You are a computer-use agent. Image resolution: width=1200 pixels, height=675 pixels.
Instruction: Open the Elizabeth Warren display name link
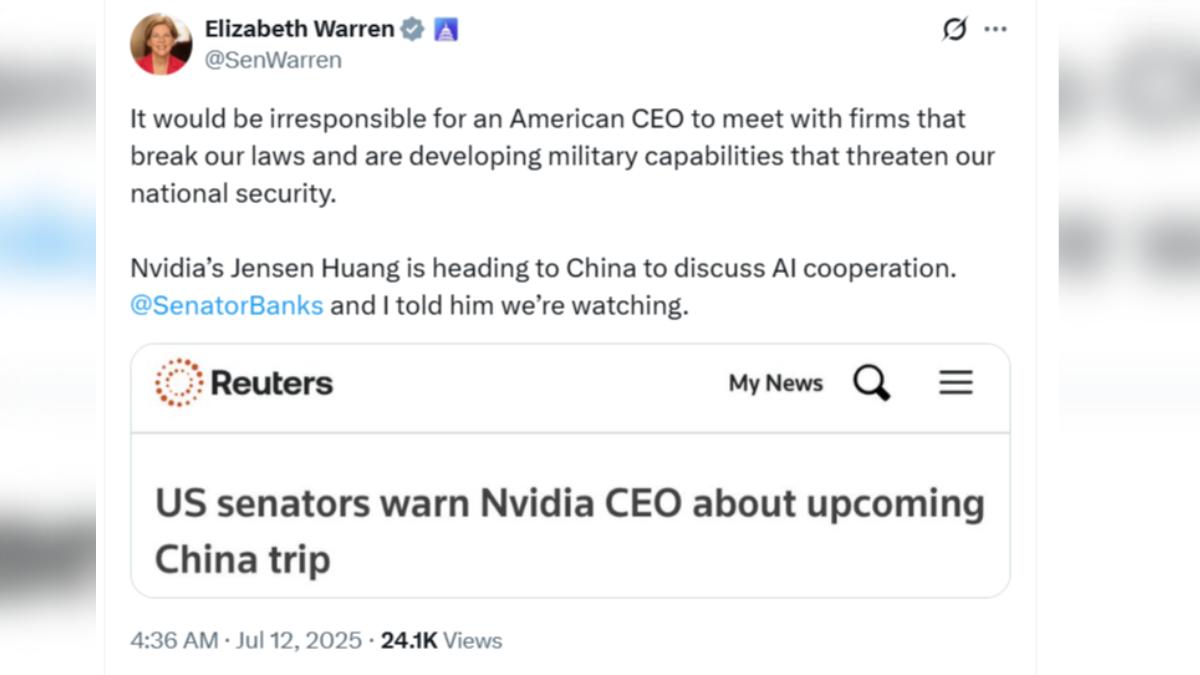tap(299, 29)
